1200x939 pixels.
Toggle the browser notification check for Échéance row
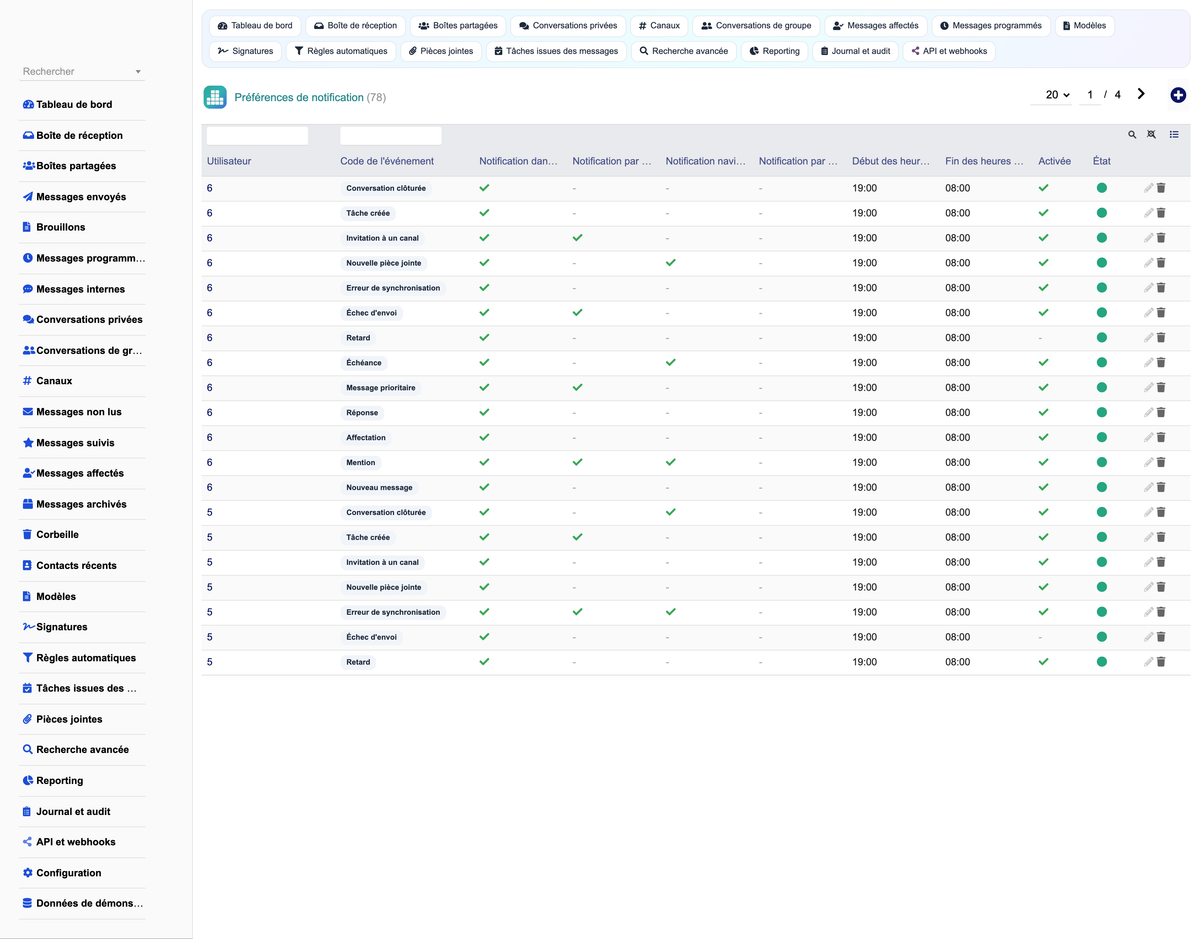671,363
